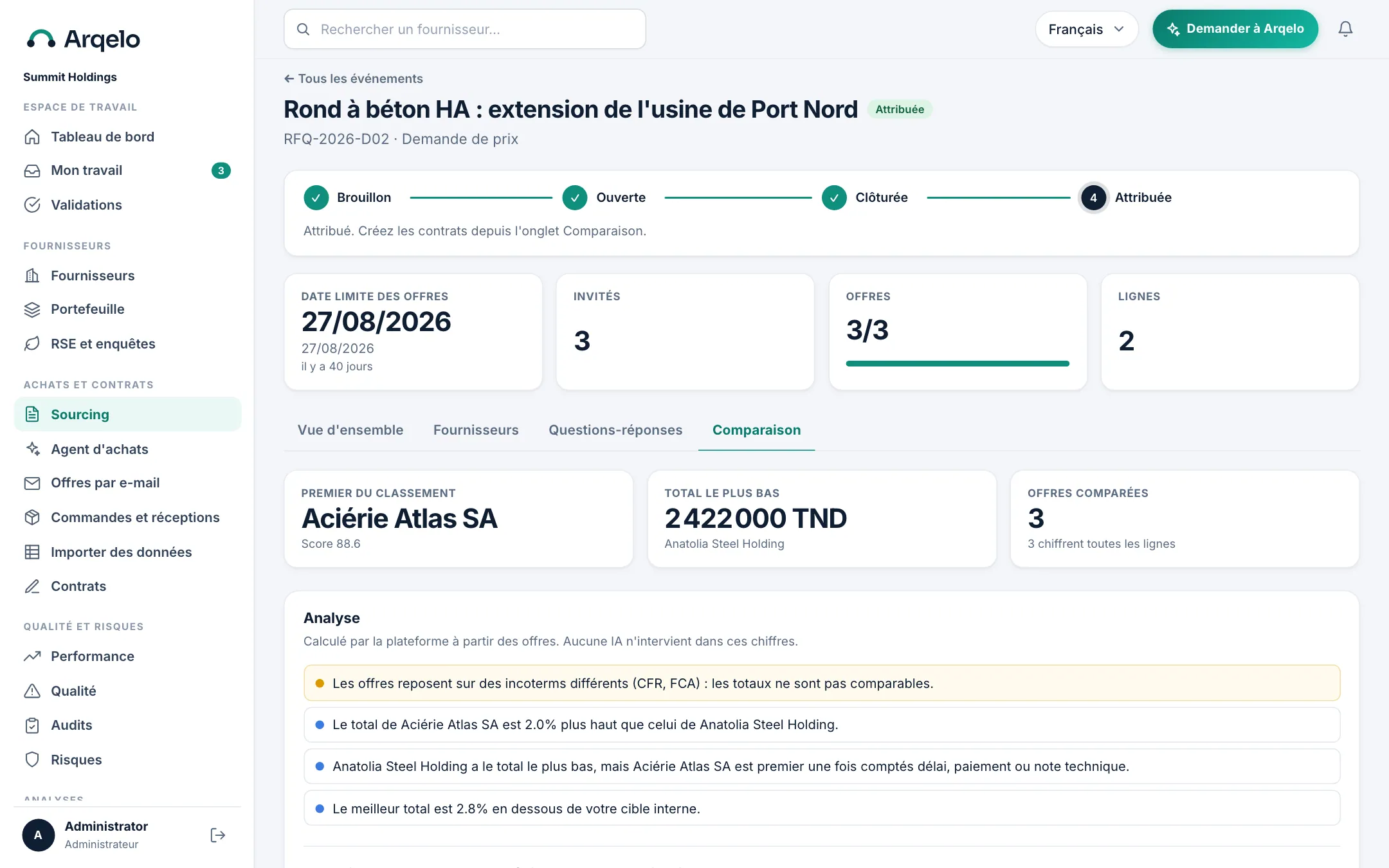Click the incoterms différents warning message

821,683
